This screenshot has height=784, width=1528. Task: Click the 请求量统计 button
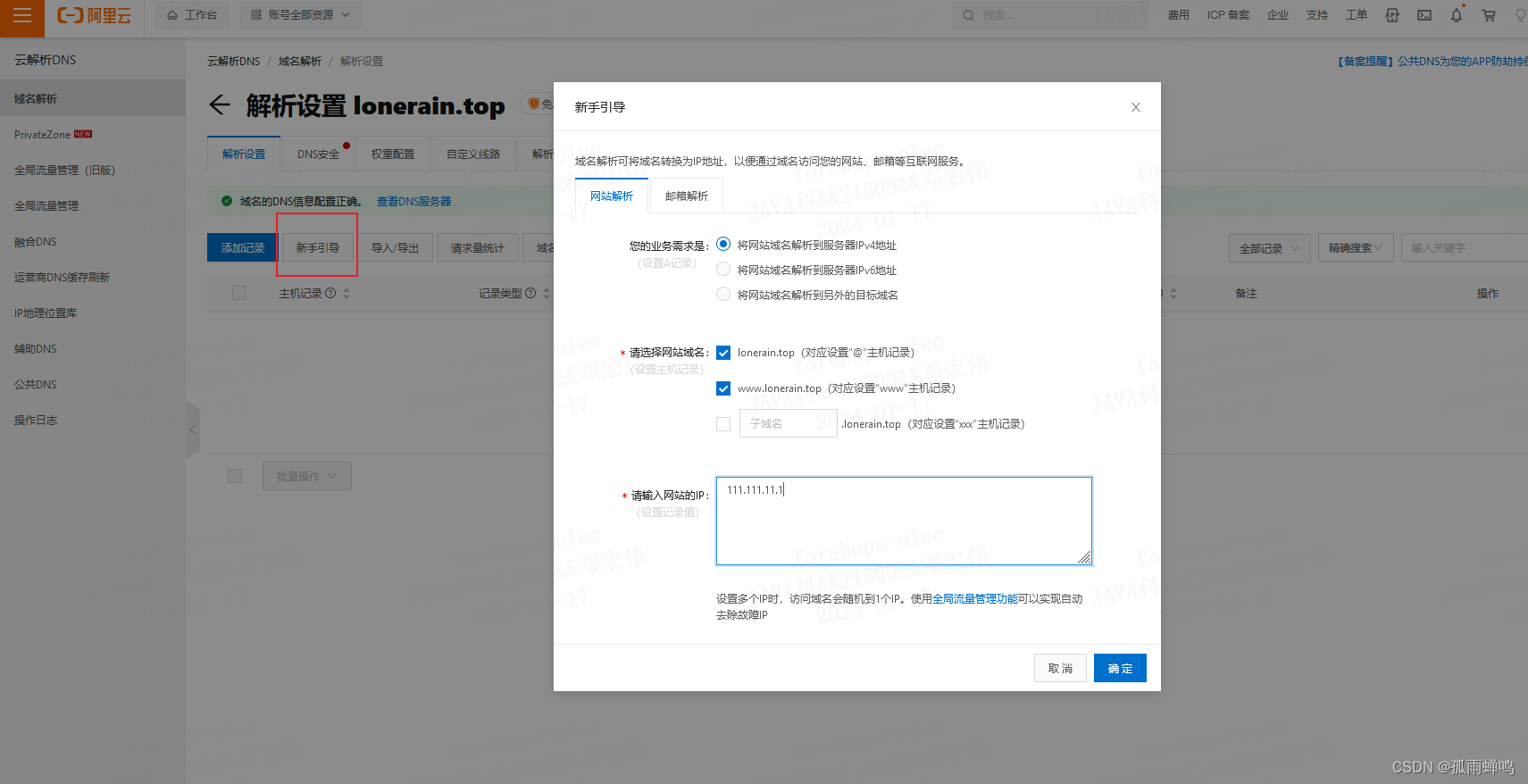477,247
